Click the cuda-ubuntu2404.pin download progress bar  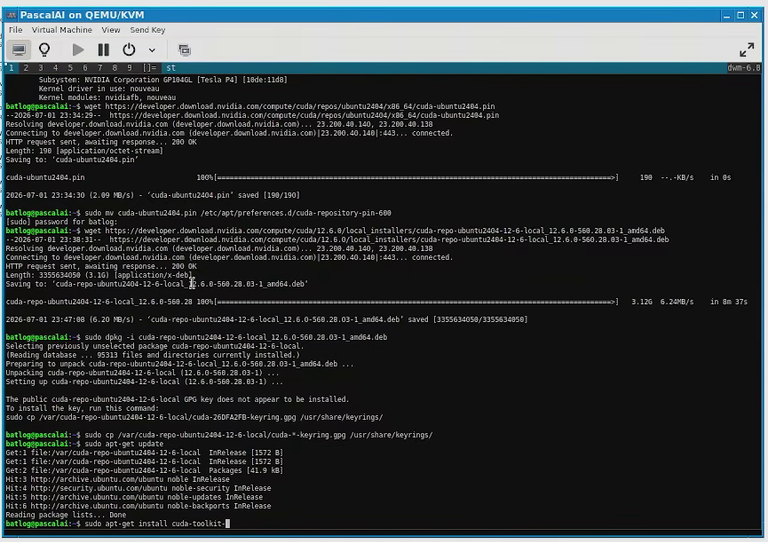tap(416, 177)
